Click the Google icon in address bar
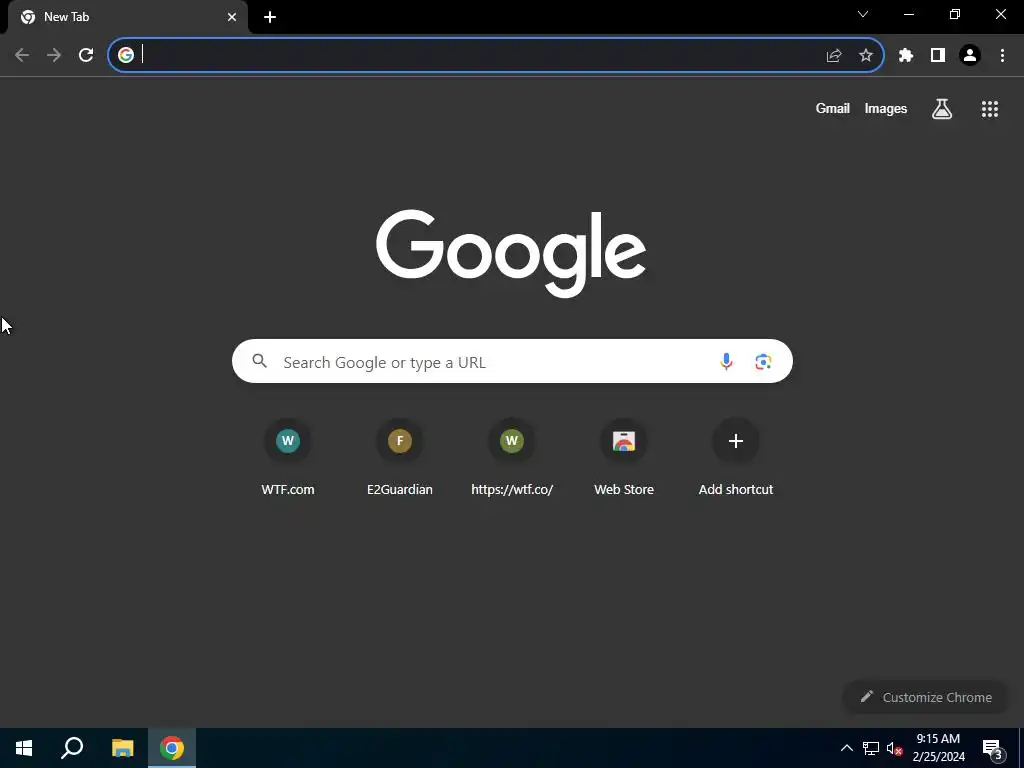 (126, 55)
